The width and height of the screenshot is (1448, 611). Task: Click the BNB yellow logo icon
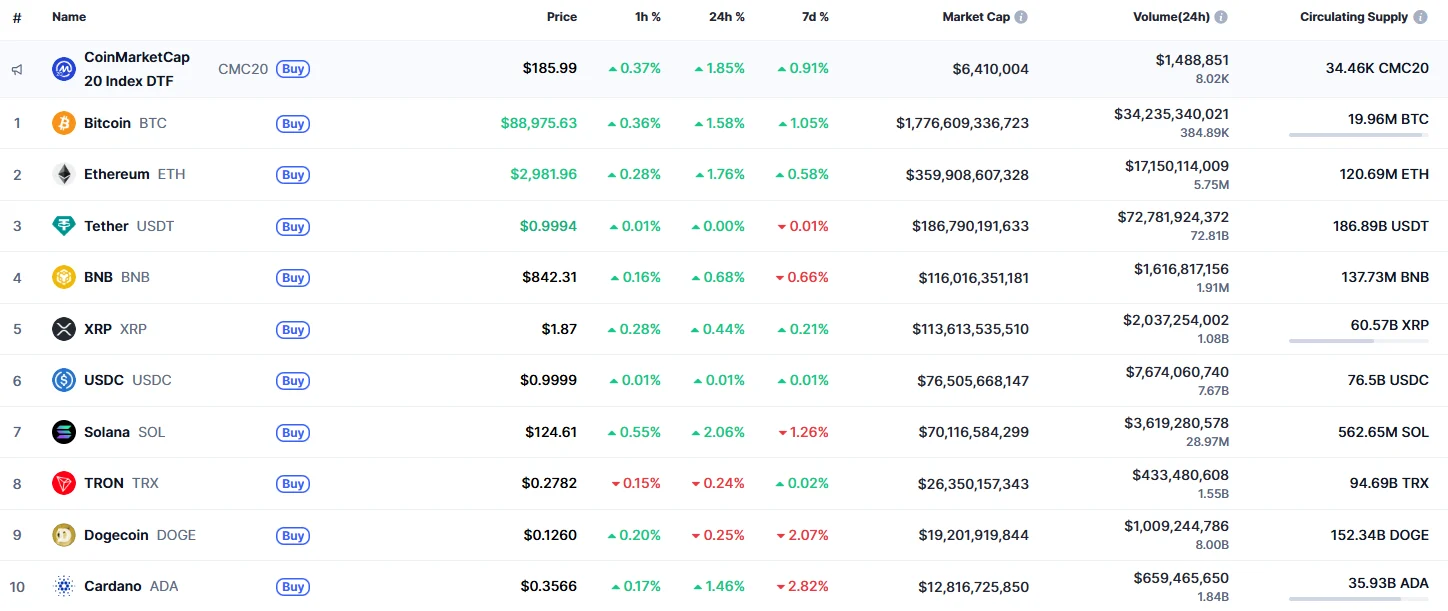pos(64,277)
